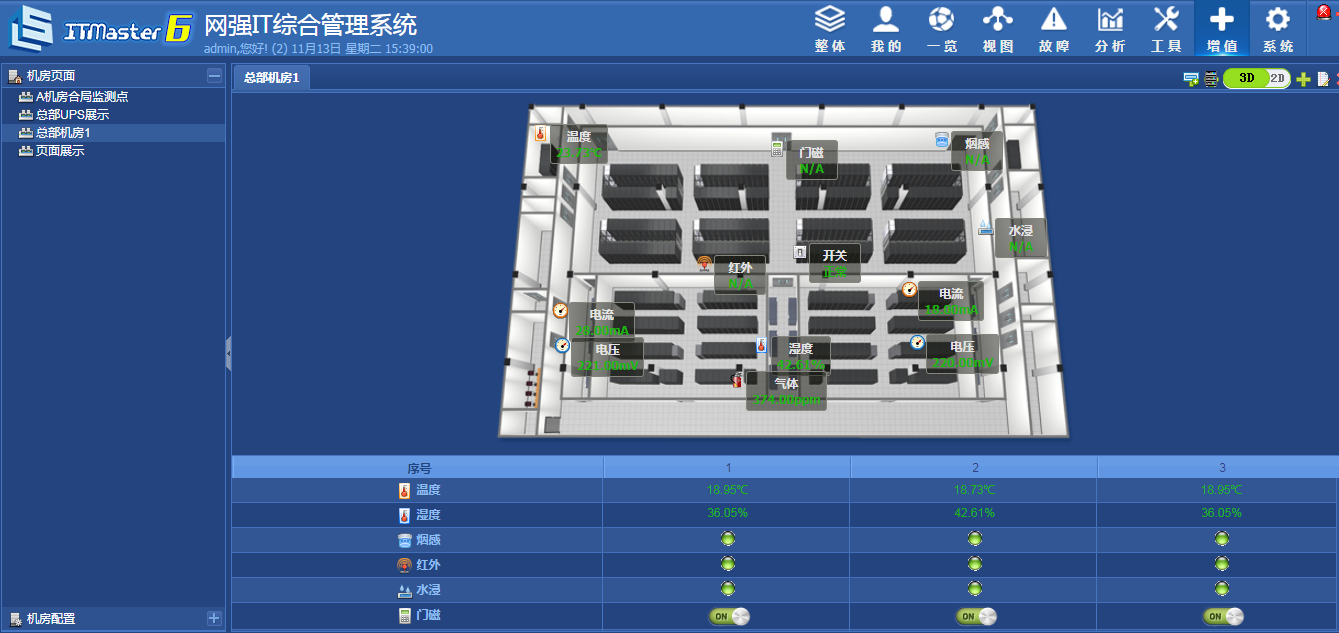1339x633 pixels.
Task: Collapse the left sidebar with splitter handle
Action: click(x=228, y=353)
